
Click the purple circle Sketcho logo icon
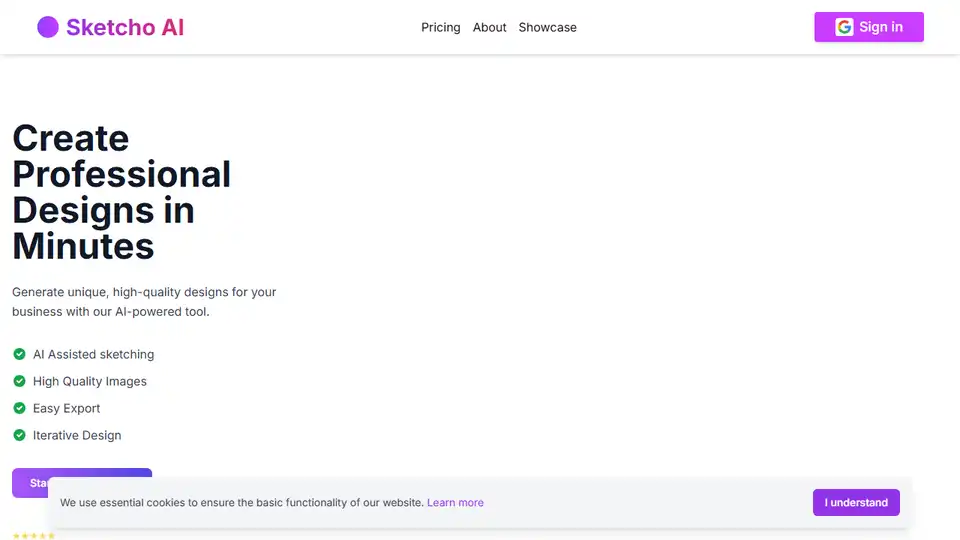pyautogui.click(x=48, y=27)
